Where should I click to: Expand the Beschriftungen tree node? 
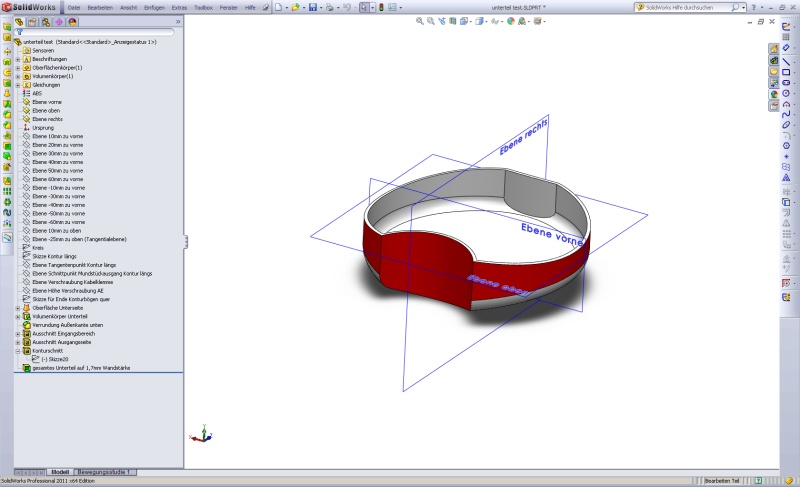tap(17, 59)
